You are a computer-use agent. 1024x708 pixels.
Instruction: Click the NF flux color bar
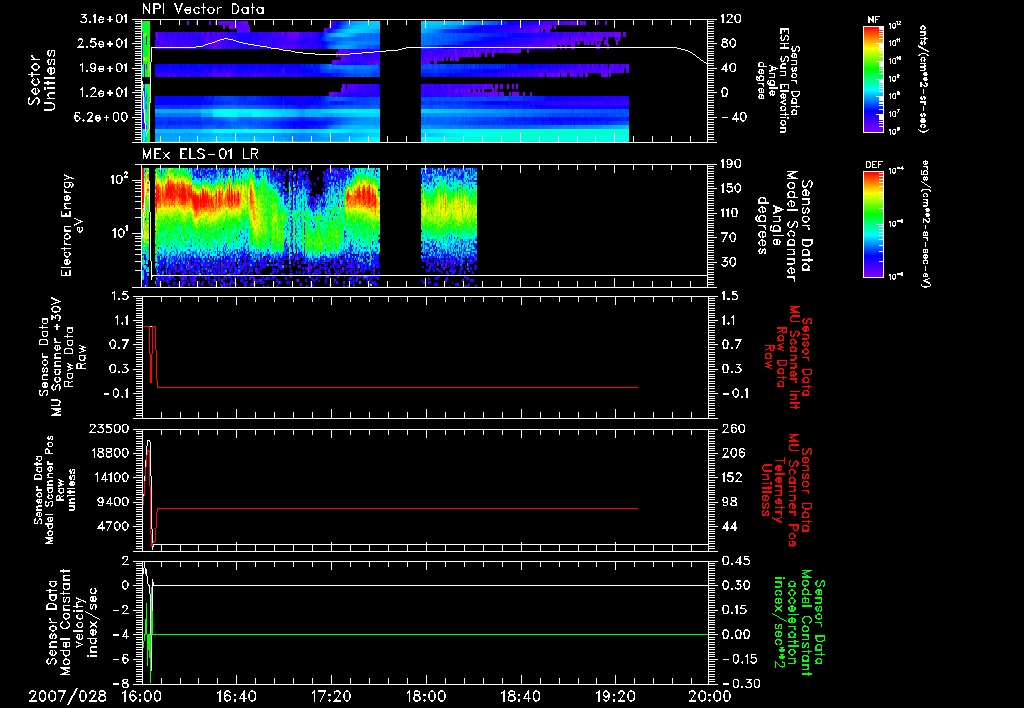pos(873,78)
